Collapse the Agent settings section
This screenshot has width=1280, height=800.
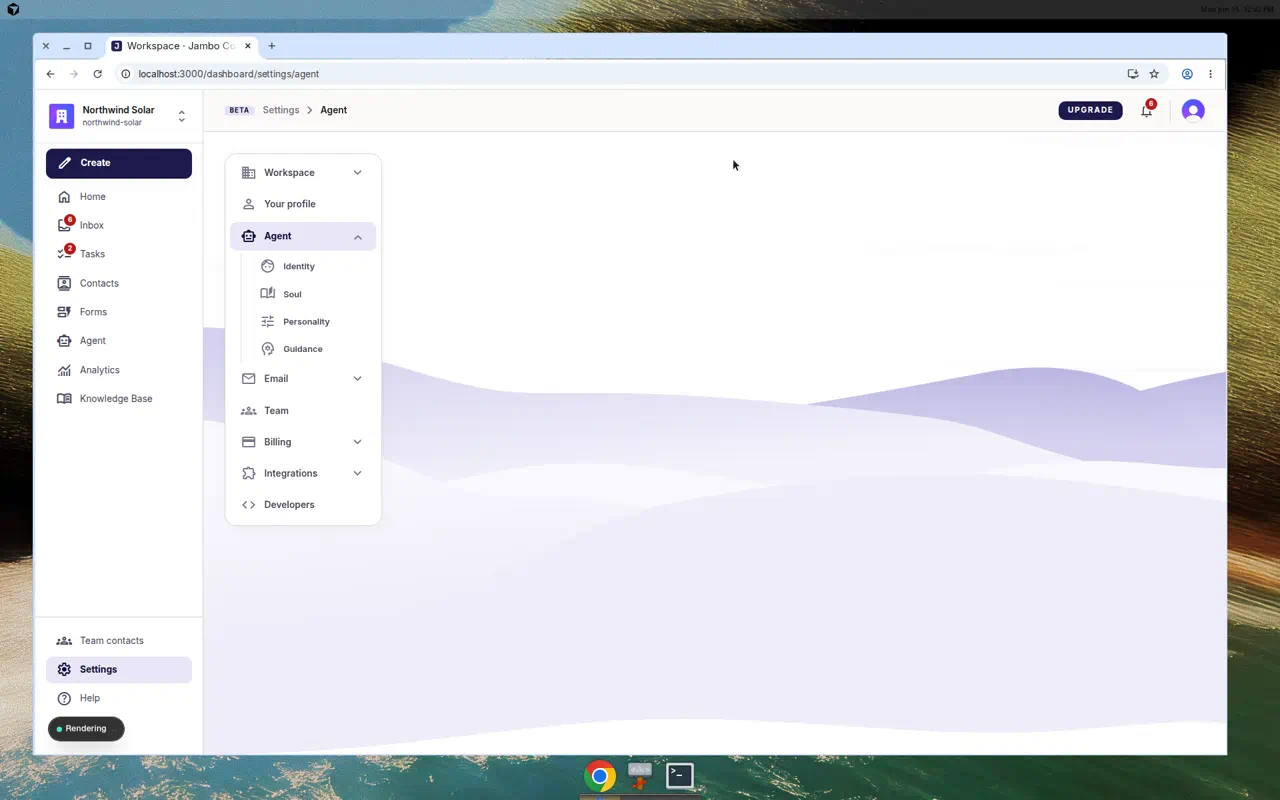(x=303, y=236)
